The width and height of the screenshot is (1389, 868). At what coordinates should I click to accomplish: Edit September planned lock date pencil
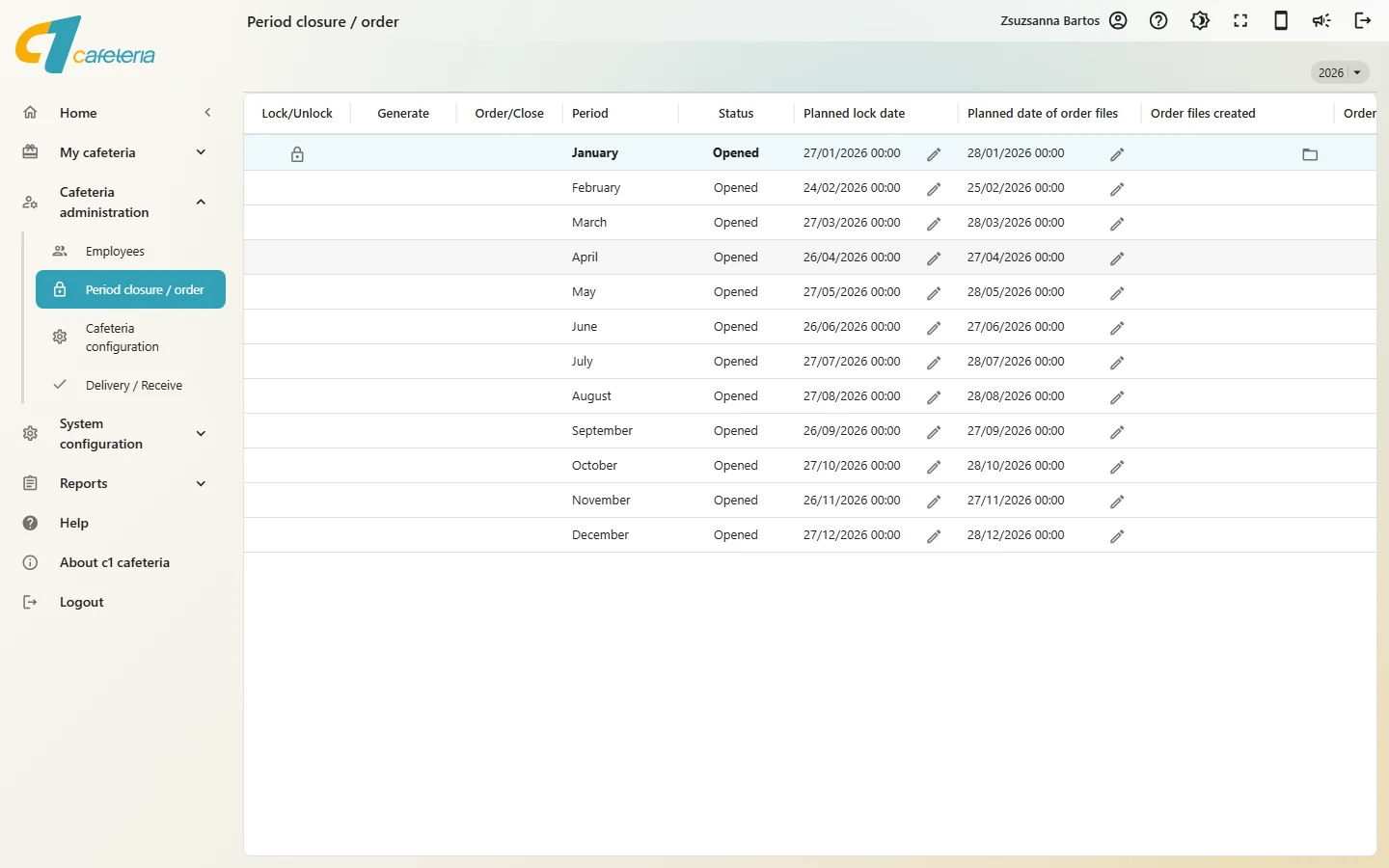tap(934, 432)
